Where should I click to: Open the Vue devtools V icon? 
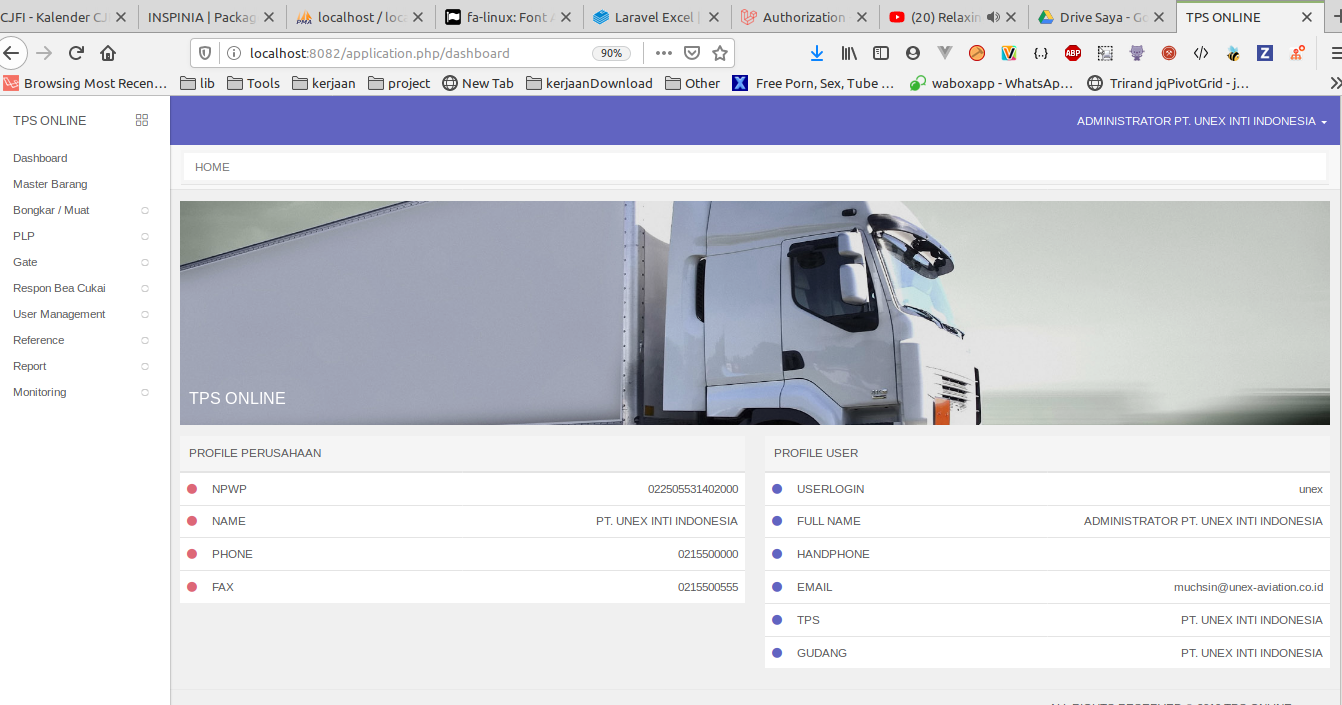pyautogui.click(x=945, y=53)
